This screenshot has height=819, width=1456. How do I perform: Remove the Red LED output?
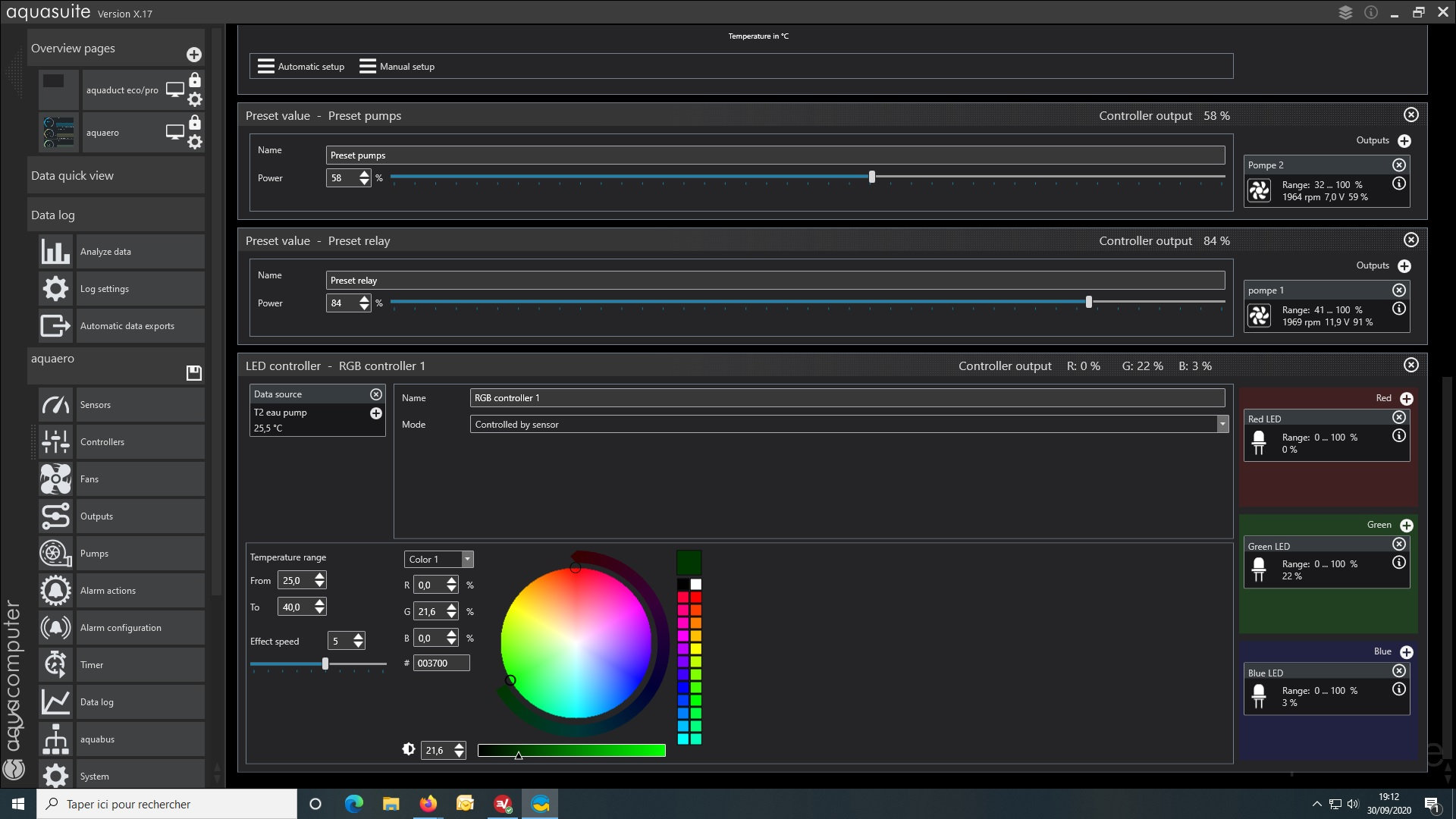pos(1399,418)
